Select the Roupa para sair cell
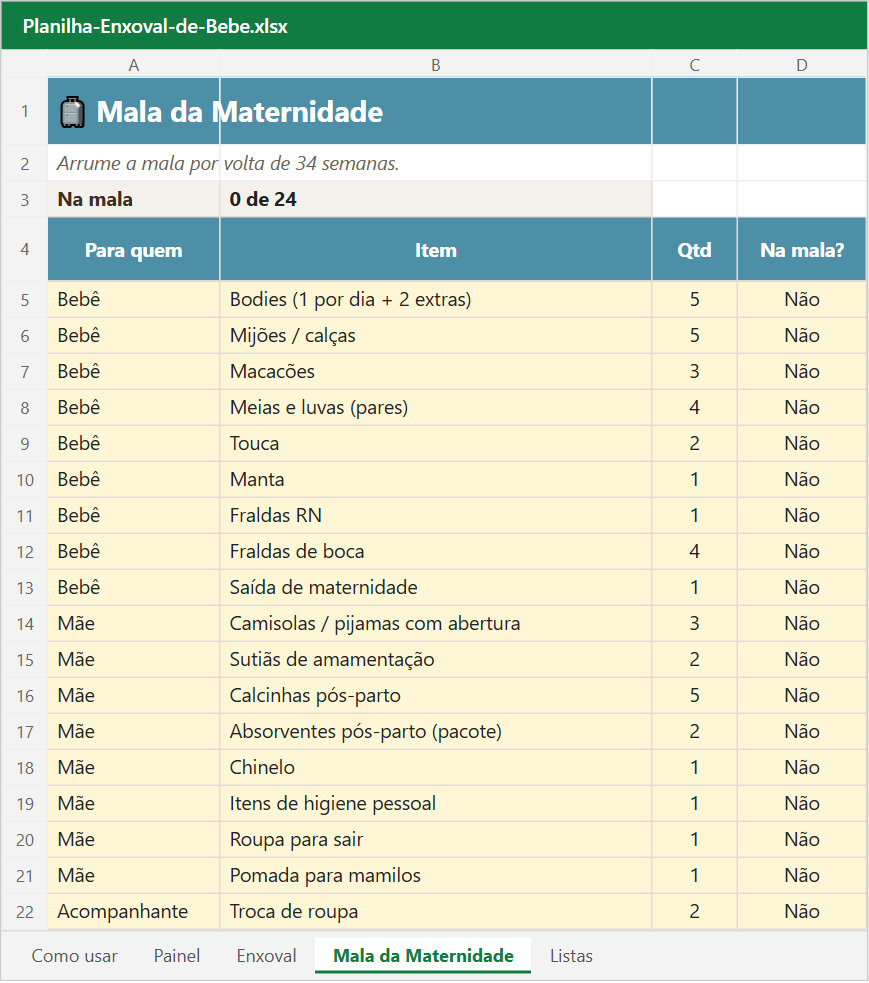Viewport: 869px width, 983px height. 436,839
